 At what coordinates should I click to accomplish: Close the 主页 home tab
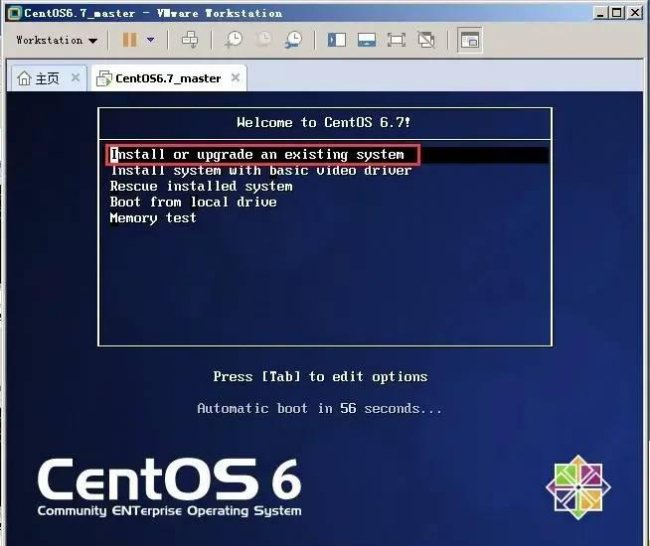(75, 78)
